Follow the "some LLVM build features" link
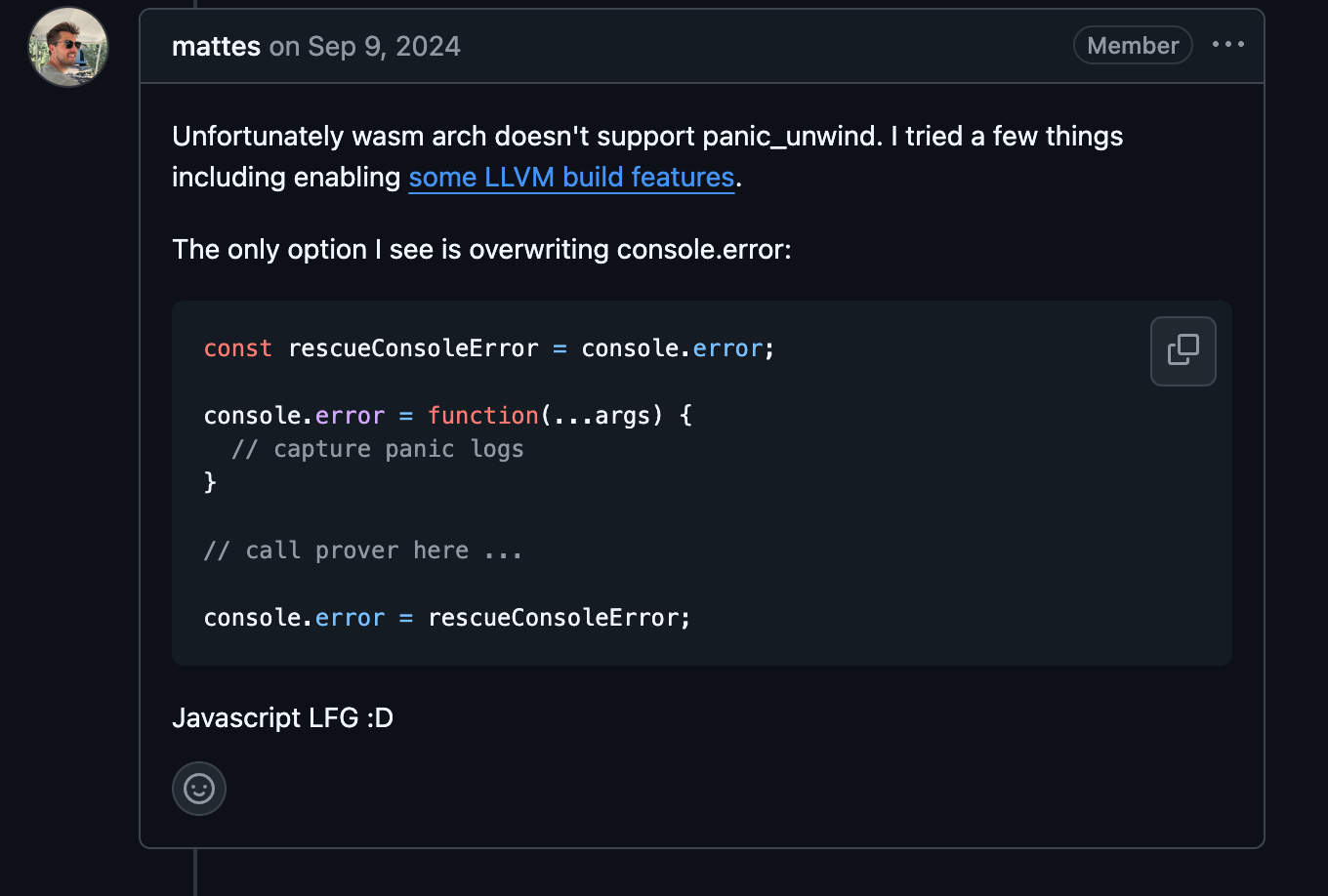This screenshot has height=896, width=1328. pos(571,177)
